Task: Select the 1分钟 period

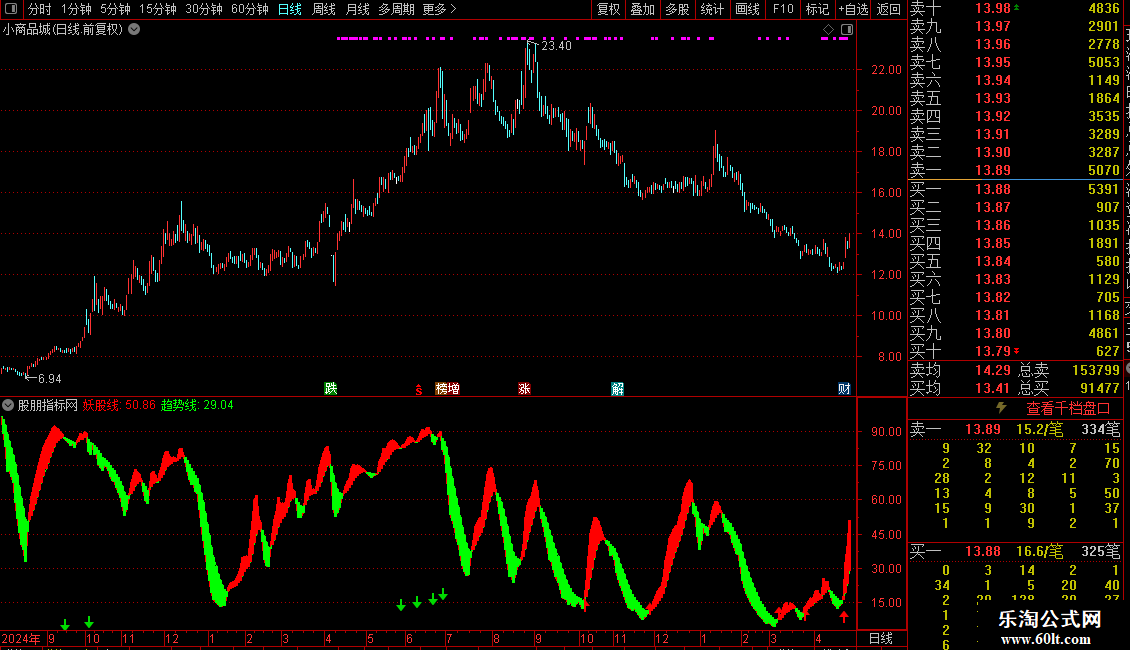Action: [x=76, y=9]
